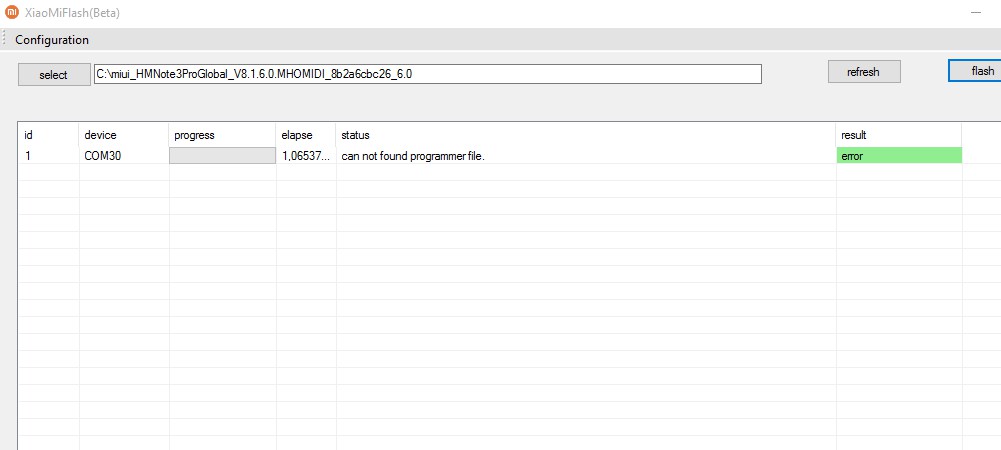Minimize the XiaoMiFlash window

pos(975,13)
